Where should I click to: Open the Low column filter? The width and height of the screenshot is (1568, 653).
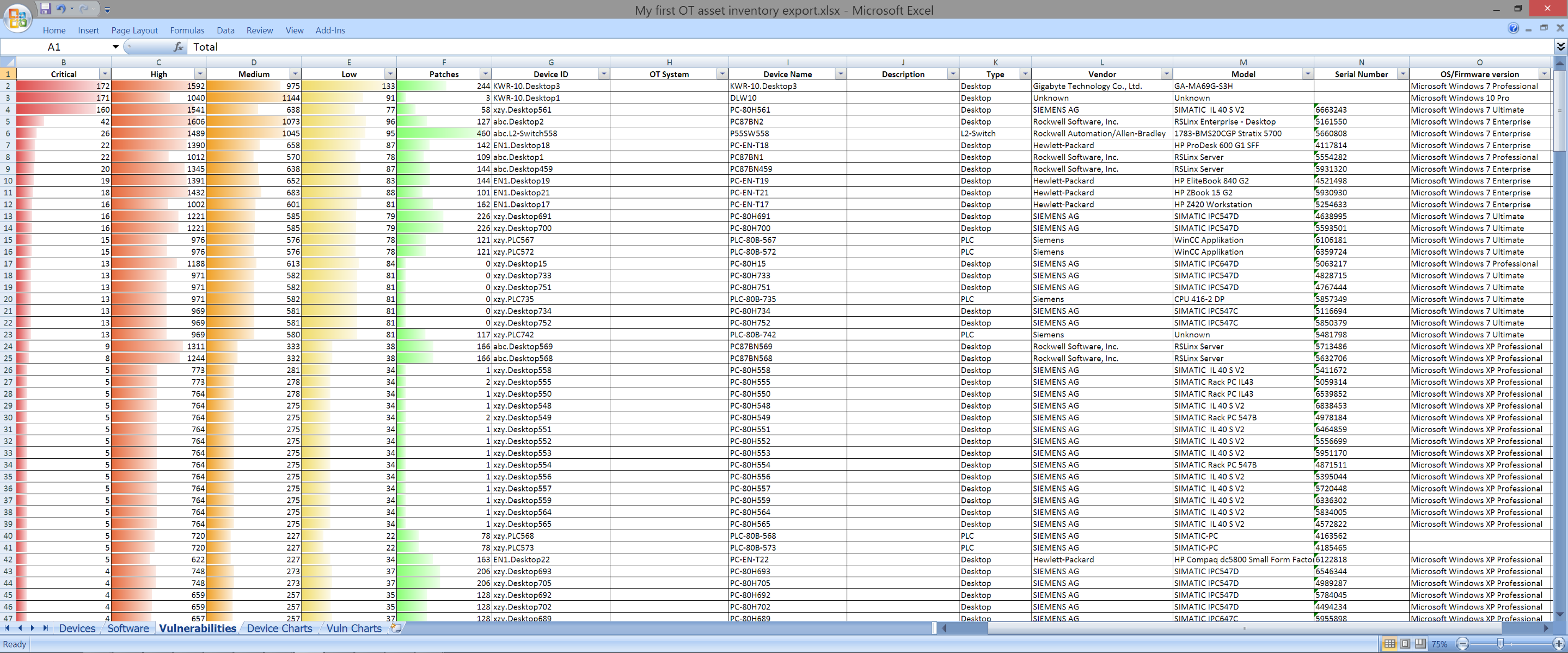[390, 74]
